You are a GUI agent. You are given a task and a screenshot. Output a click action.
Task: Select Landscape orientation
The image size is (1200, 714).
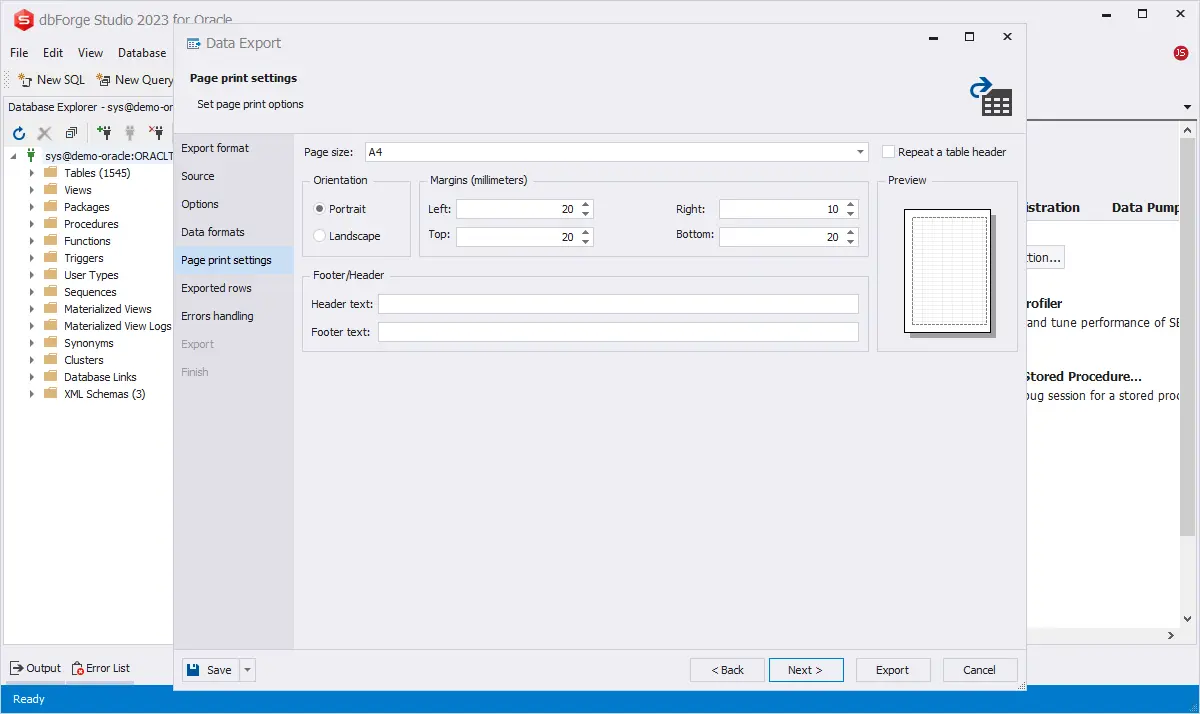click(x=320, y=236)
